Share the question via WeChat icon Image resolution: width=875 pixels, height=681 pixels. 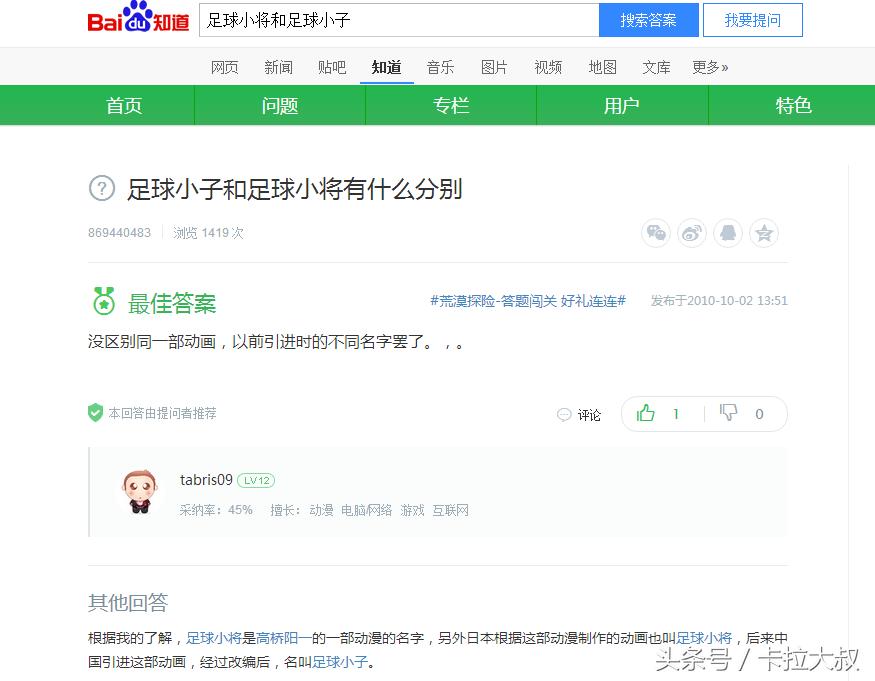click(x=656, y=232)
